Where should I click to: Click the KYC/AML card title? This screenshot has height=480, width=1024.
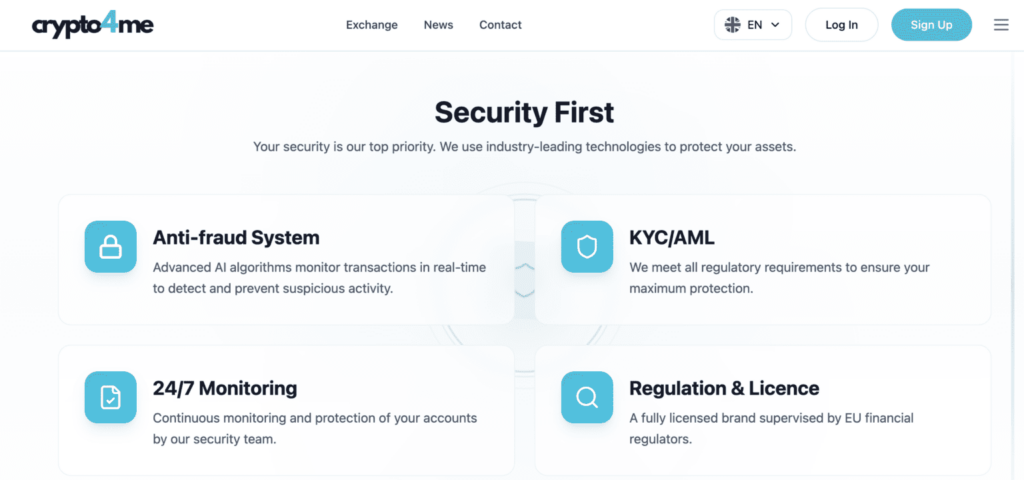672,238
